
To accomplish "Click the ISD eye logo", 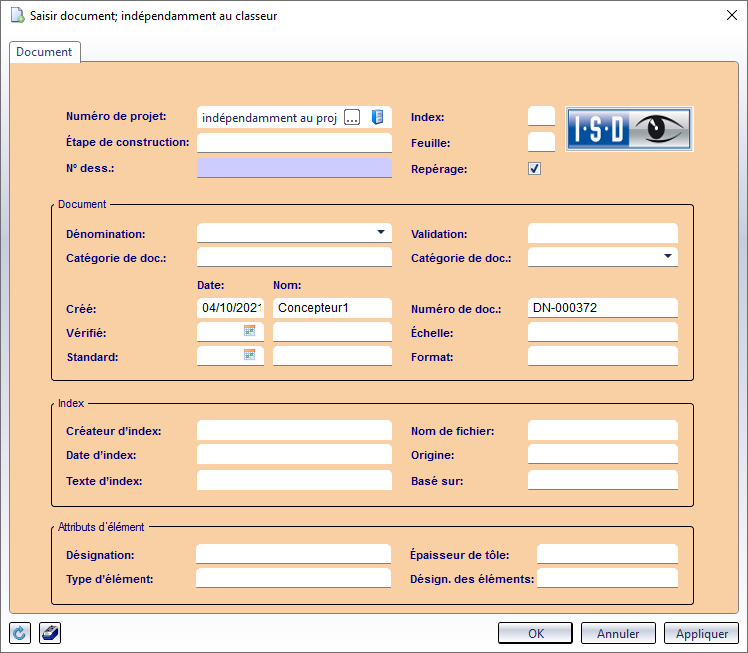I will (x=629, y=128).
